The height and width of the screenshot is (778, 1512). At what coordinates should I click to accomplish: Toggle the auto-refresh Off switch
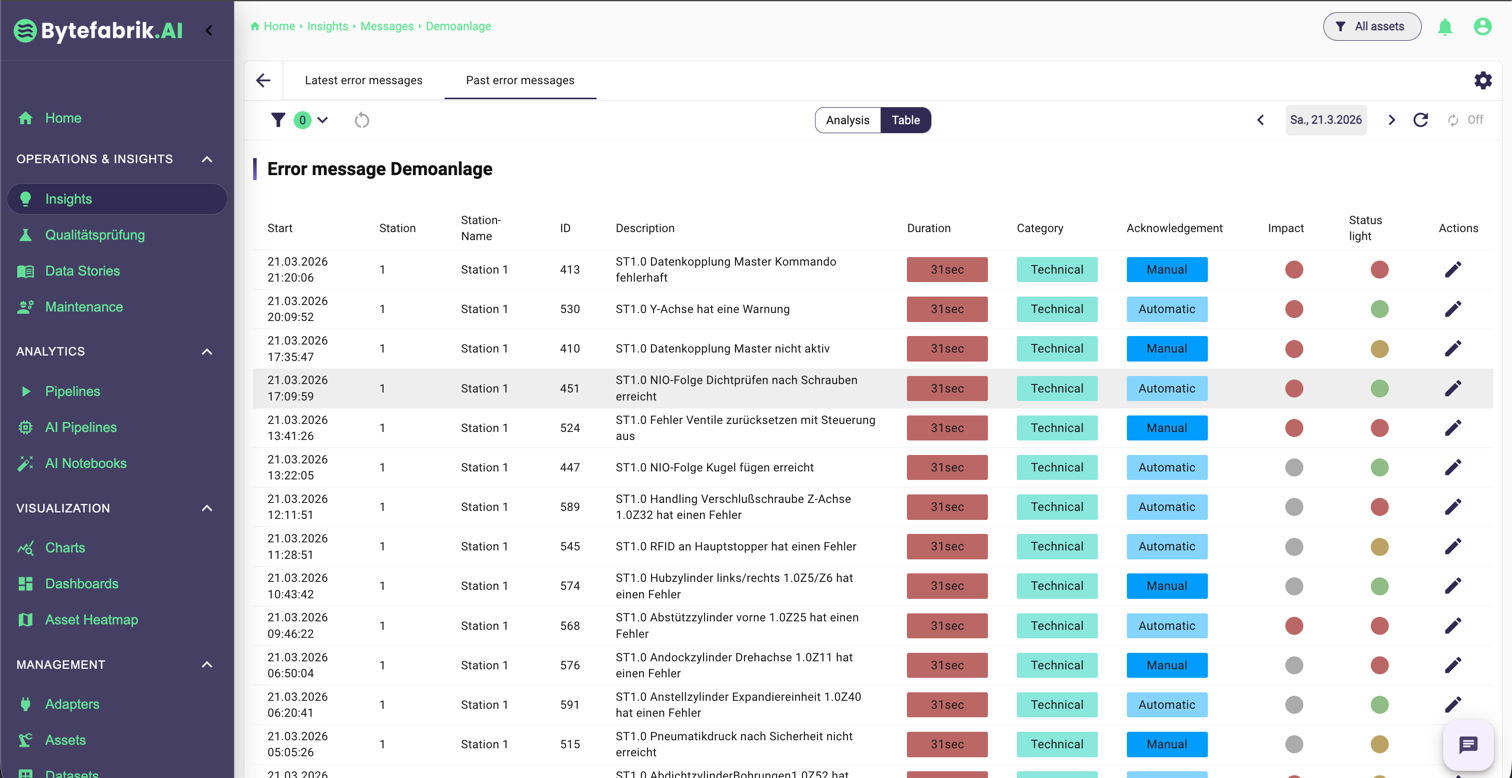(x=1465, y=120)
